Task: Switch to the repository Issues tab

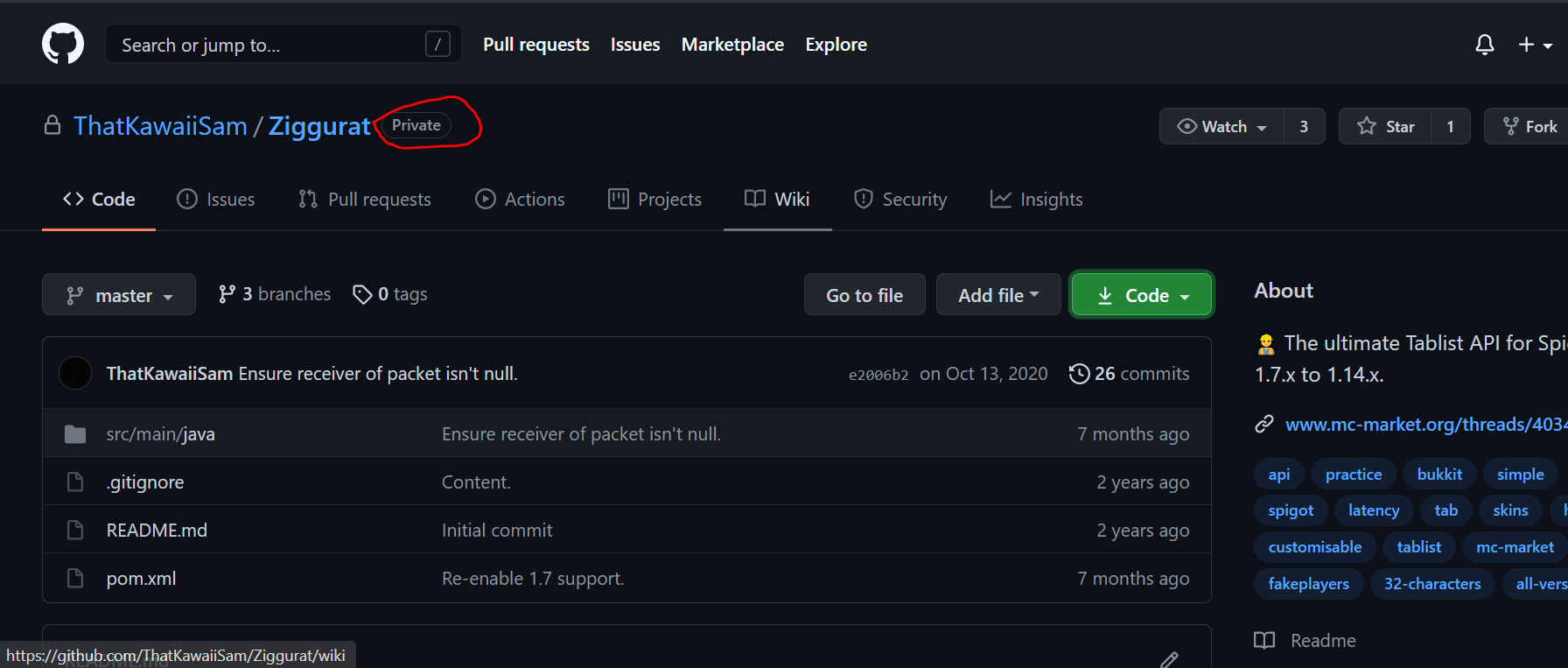Action: click(x=215, y=200)
